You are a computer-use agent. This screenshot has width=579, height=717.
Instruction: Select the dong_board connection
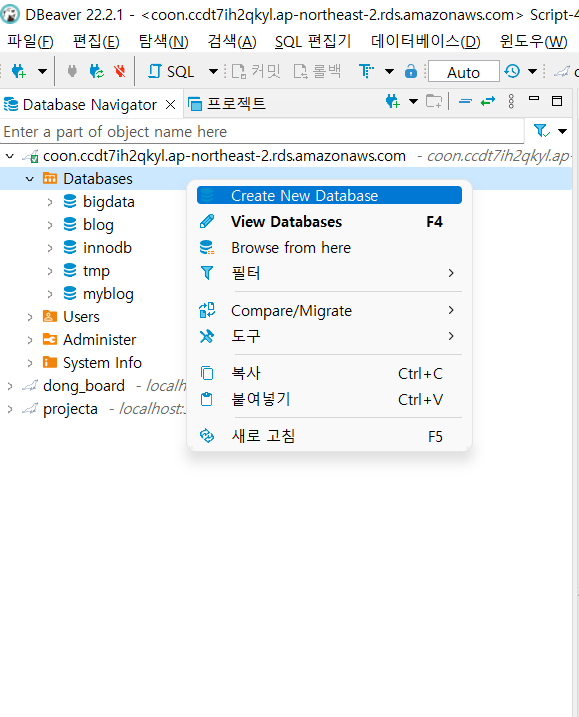(84, 385)
